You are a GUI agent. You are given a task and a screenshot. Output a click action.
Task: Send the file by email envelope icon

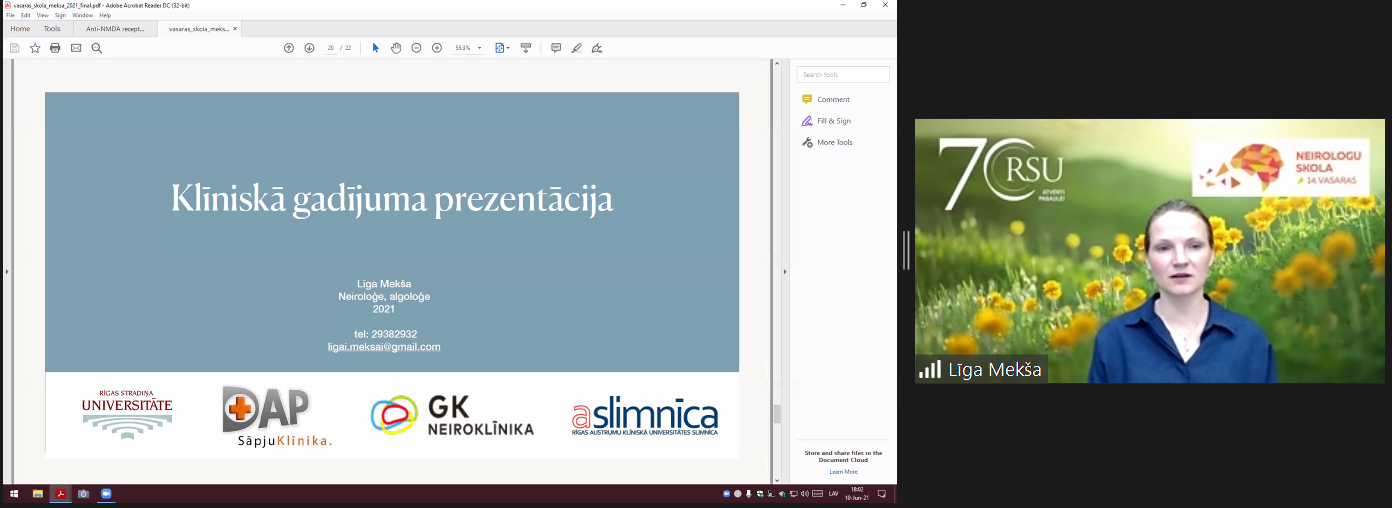click(76, 48)
